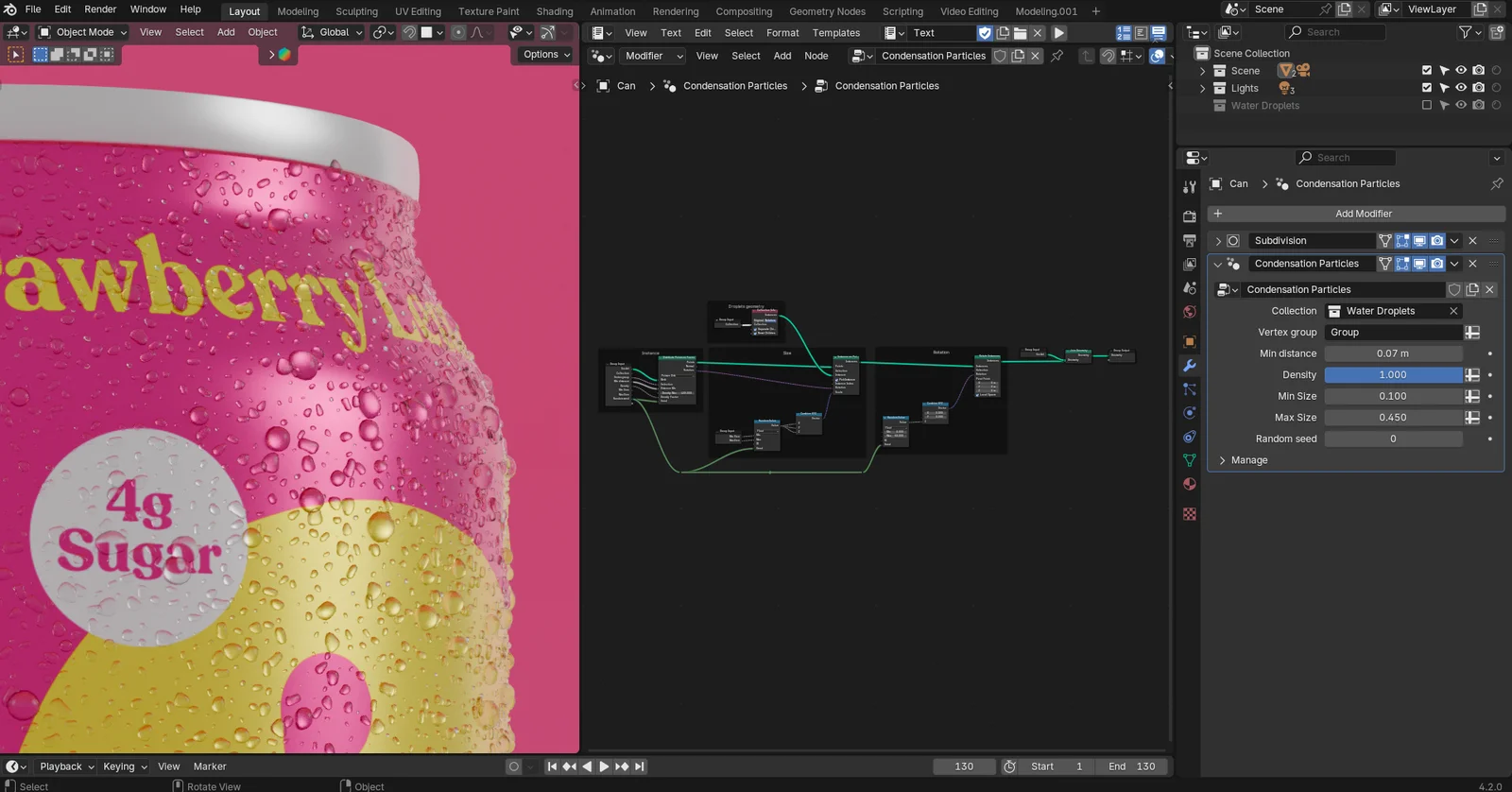Toggle Scene collection exclude checkbox

click(x=1426, y=71)
